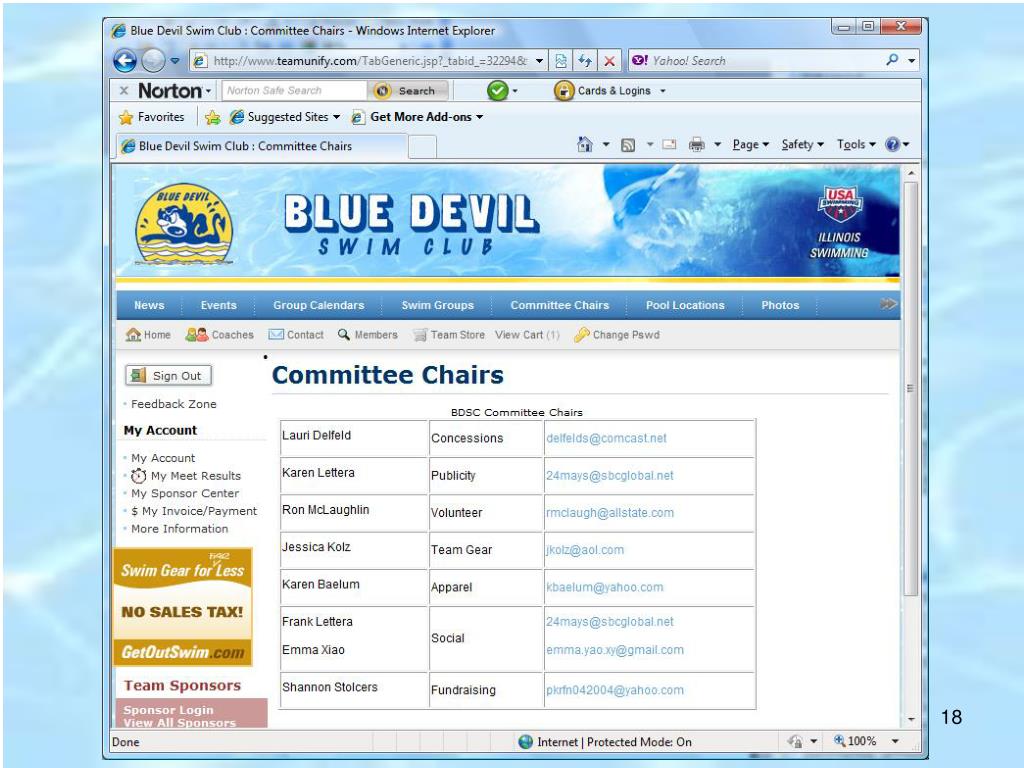This screenshot has width=1024, height=768.
Task: Click emma.yao.xy@gmail.com email link
Action: [x=615, y=650]
